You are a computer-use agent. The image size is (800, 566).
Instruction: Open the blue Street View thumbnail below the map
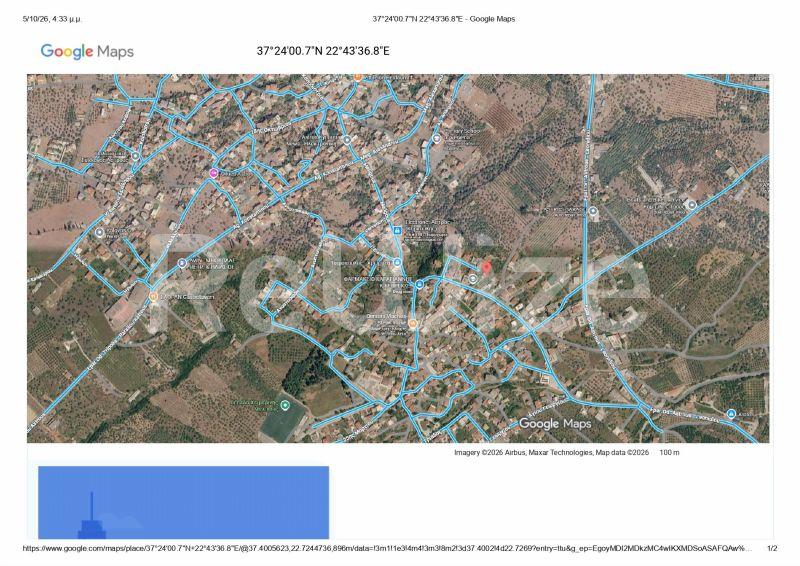pyautogui.click(x=184, y=502)
